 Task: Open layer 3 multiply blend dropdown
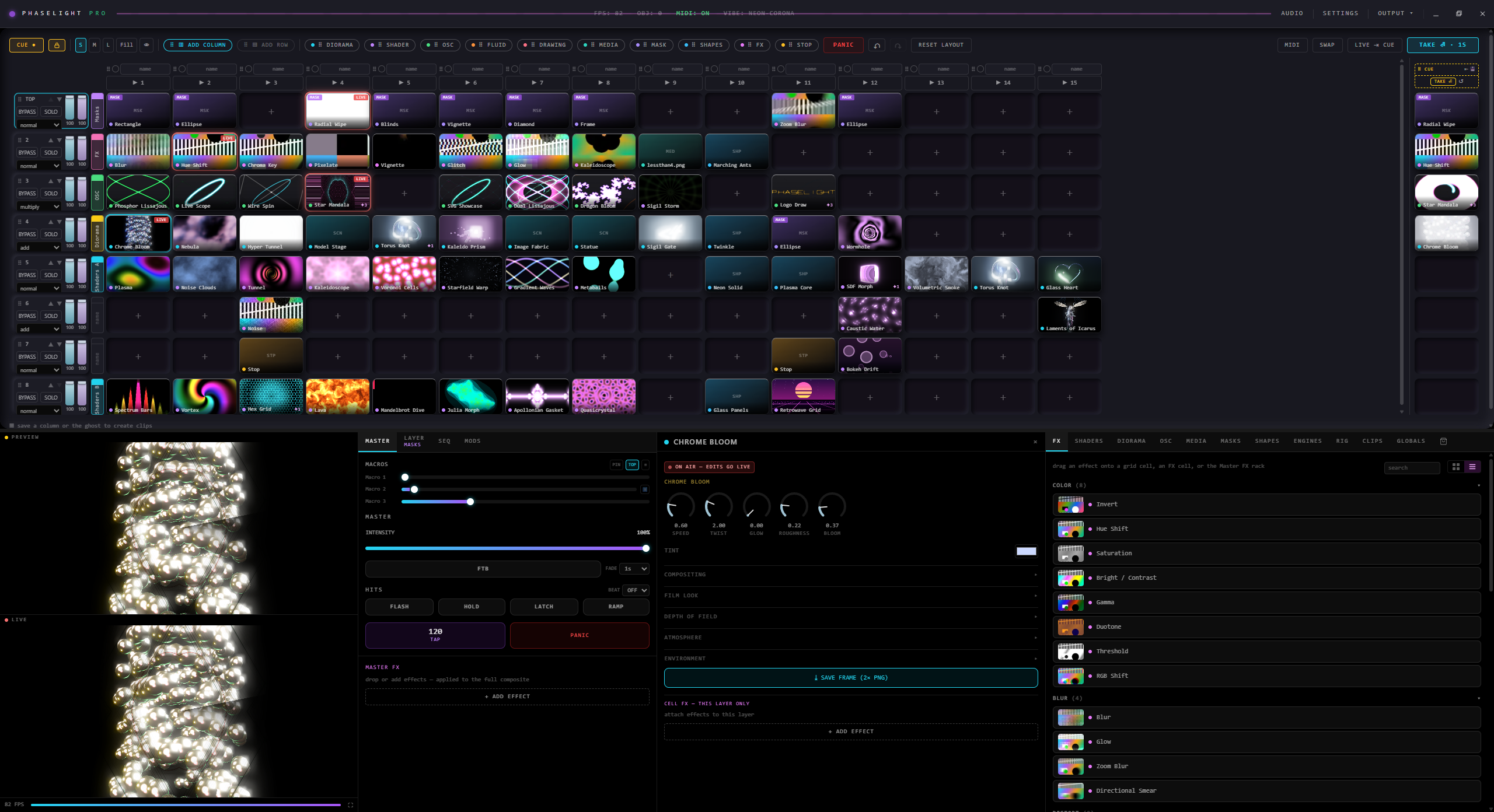point(39,207)
